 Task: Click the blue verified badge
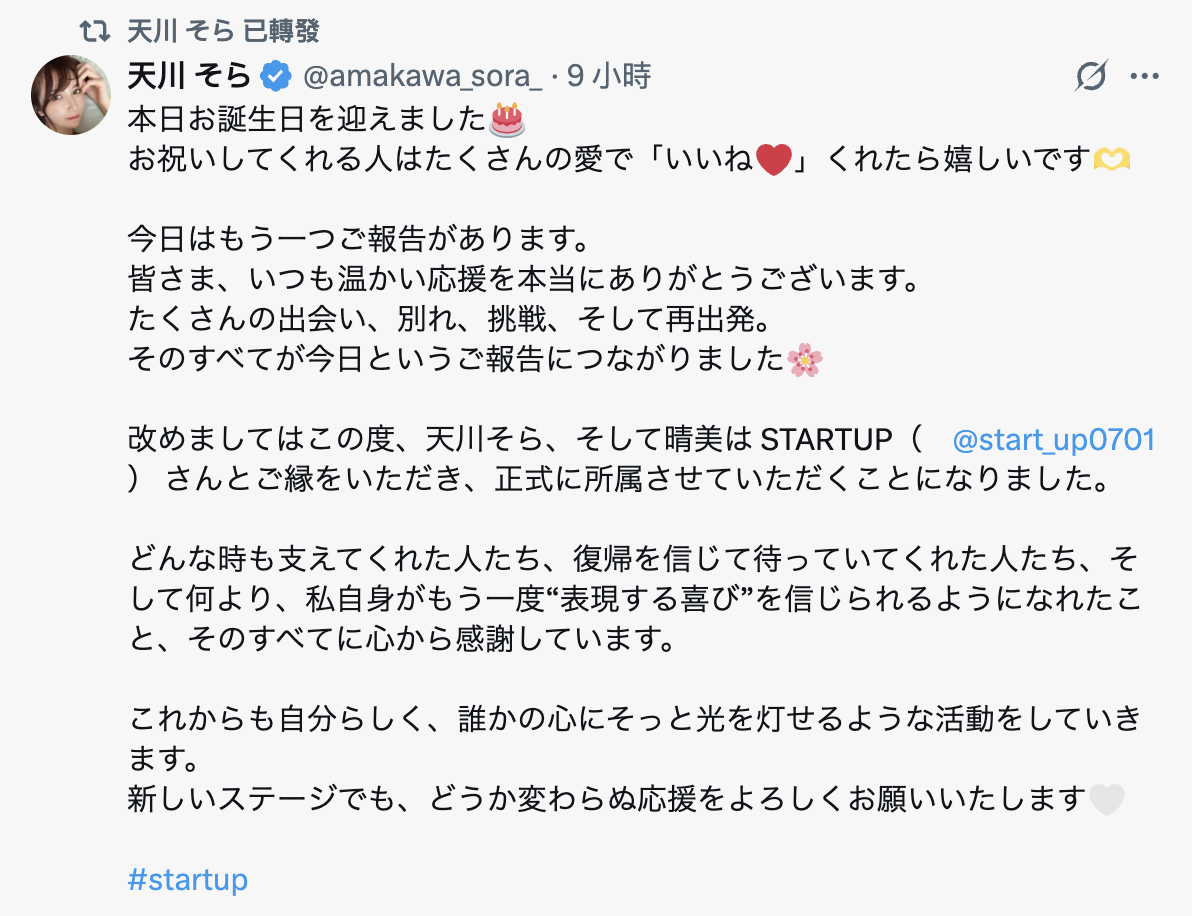pyautogui.click(x=276, y=75)
